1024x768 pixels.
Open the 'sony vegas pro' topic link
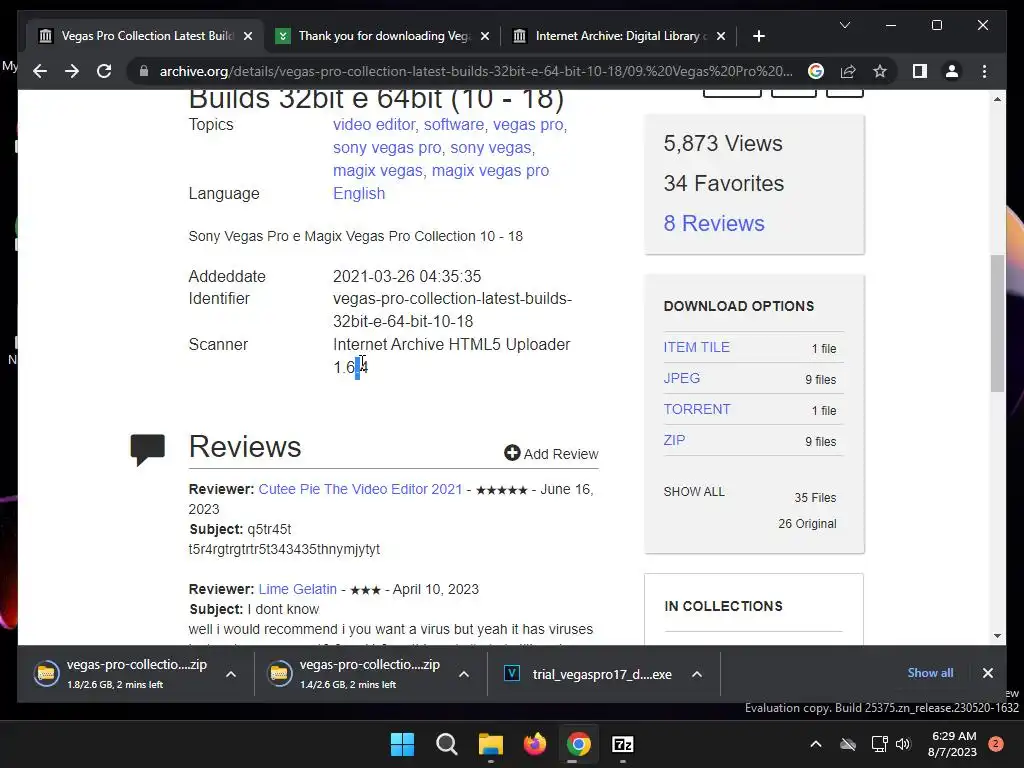coord(387,148)
